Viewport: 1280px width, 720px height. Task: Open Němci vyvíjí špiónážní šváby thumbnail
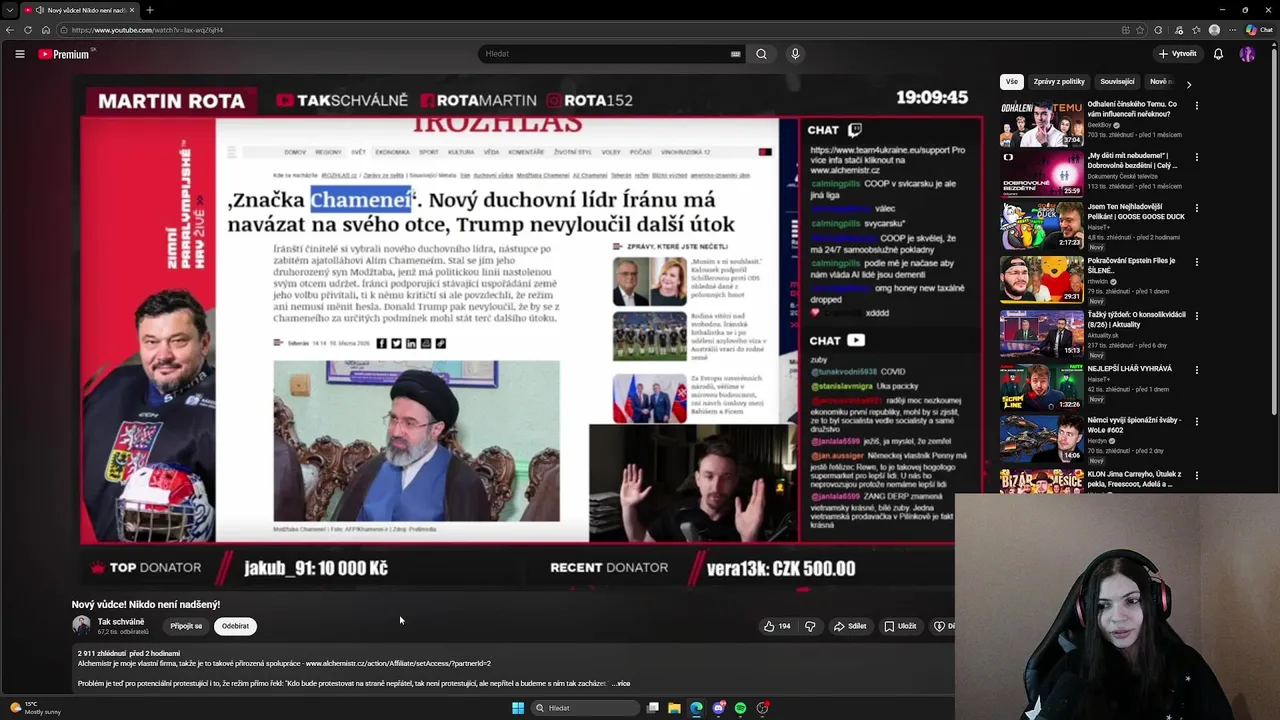[x=1041, y=440]
